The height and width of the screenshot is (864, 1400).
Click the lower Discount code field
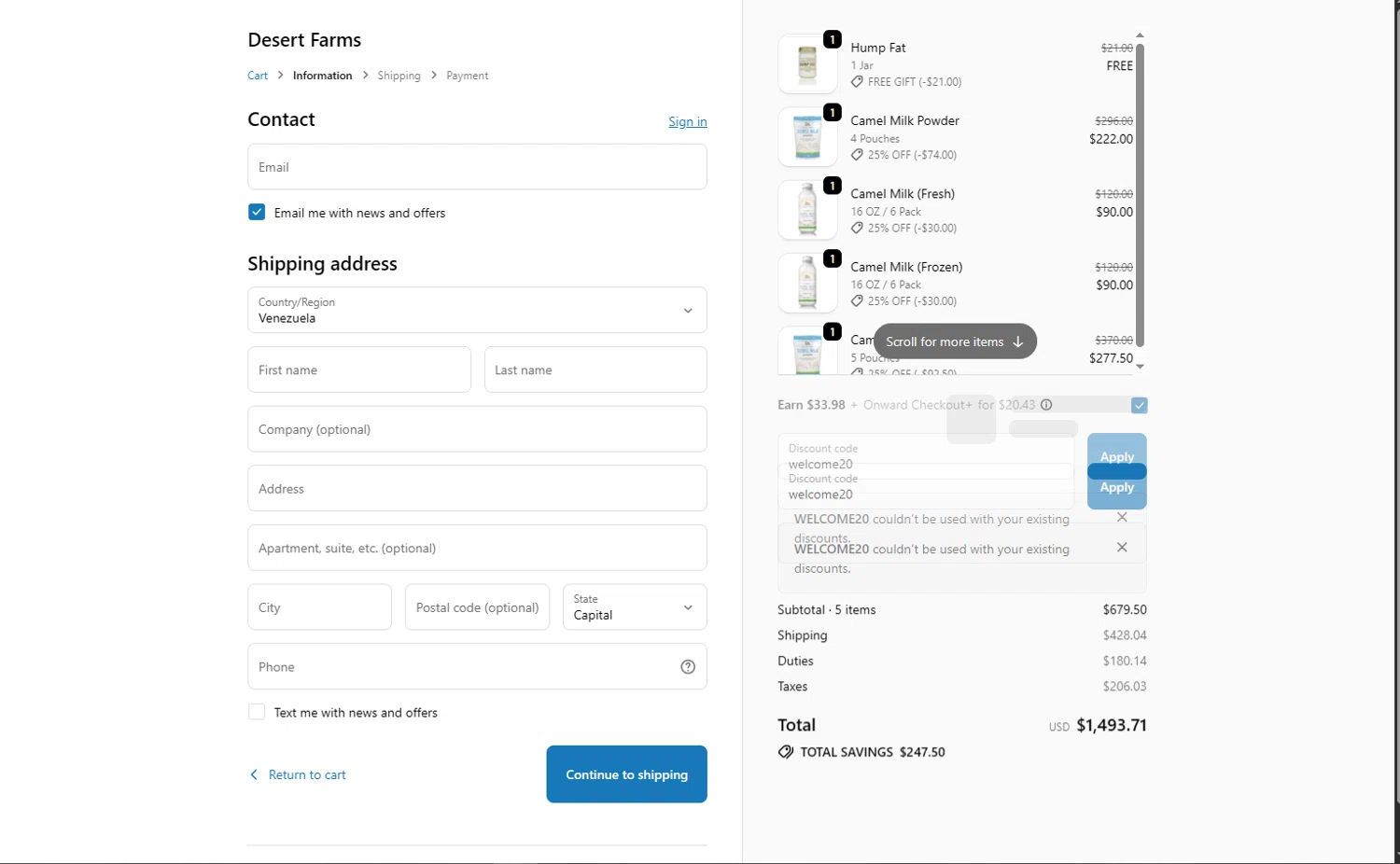click(x=926, y=487)
